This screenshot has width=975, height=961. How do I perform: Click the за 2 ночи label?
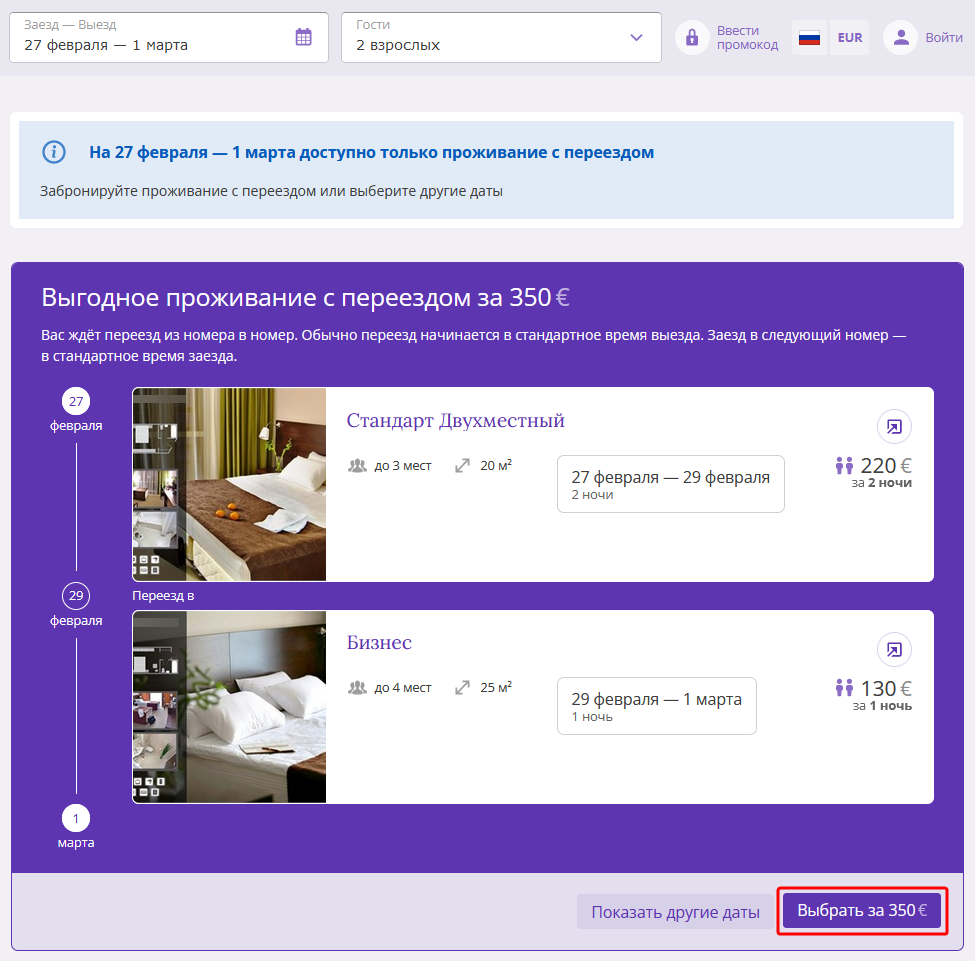click(x=882, y=483)
